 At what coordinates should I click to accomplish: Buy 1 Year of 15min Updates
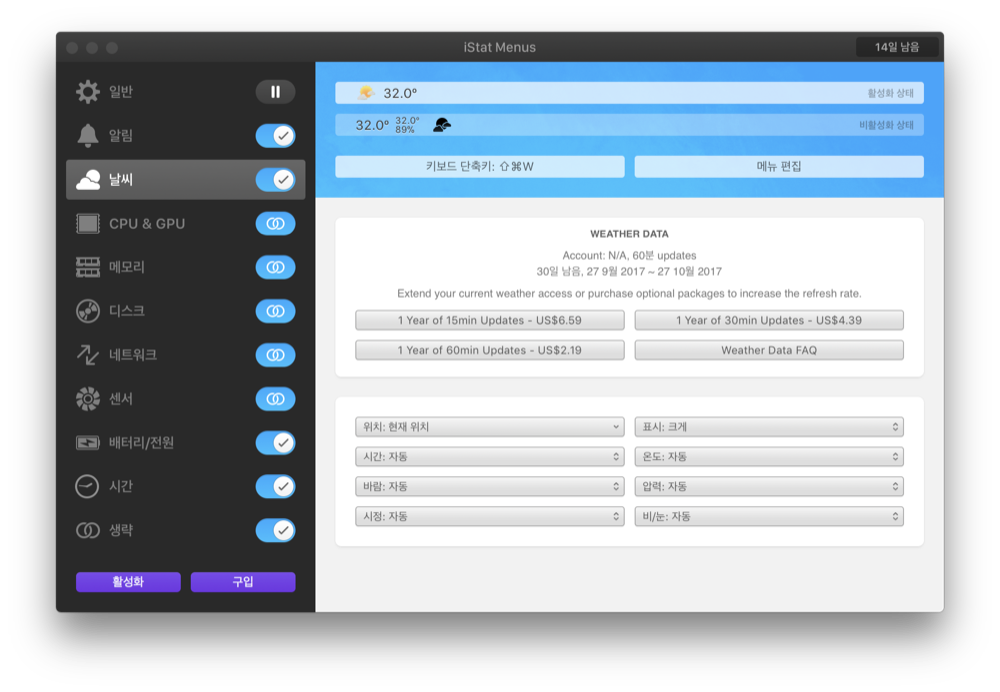pyautogui.click(x=490, y=320)
